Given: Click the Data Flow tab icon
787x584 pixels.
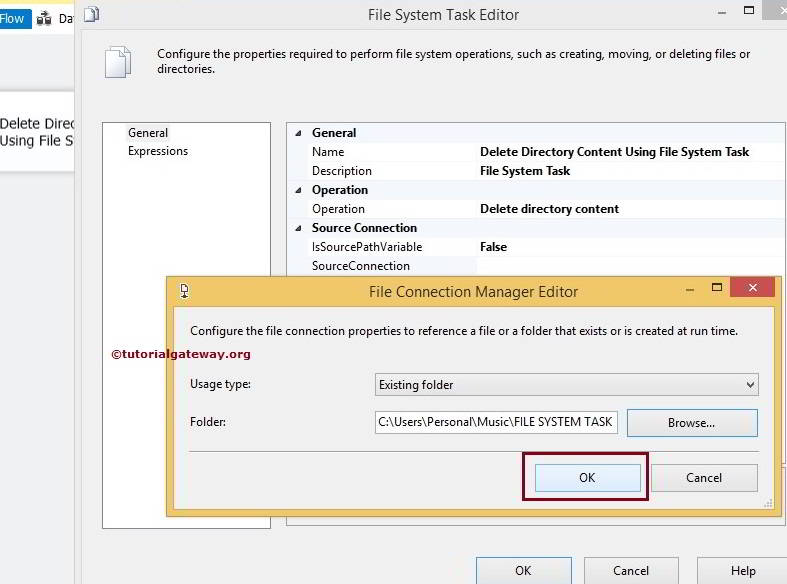Looking at the screenshot, I should (44, 18).
